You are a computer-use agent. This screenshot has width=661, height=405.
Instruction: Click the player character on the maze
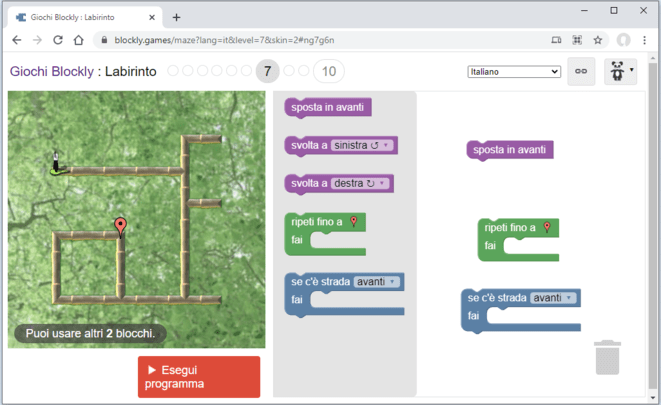tap(58, 162)
